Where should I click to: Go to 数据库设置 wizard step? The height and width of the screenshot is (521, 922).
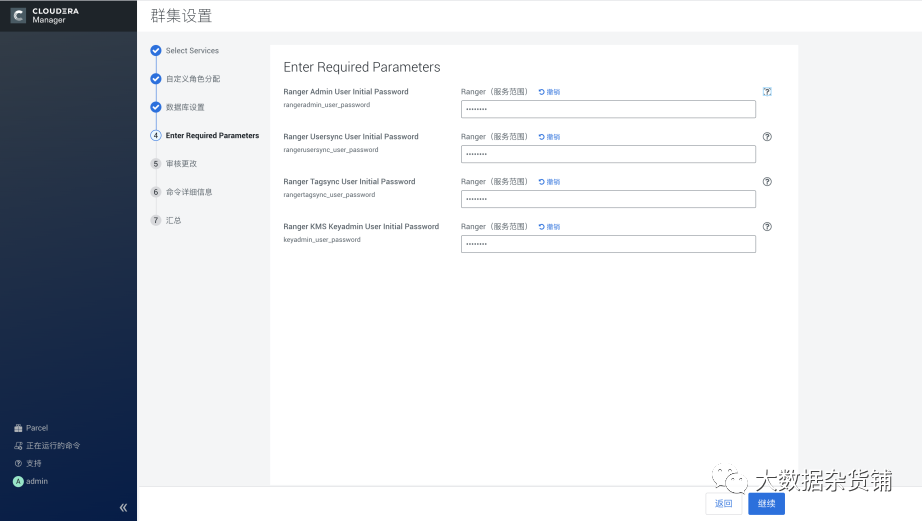click(x=185, y=107)
